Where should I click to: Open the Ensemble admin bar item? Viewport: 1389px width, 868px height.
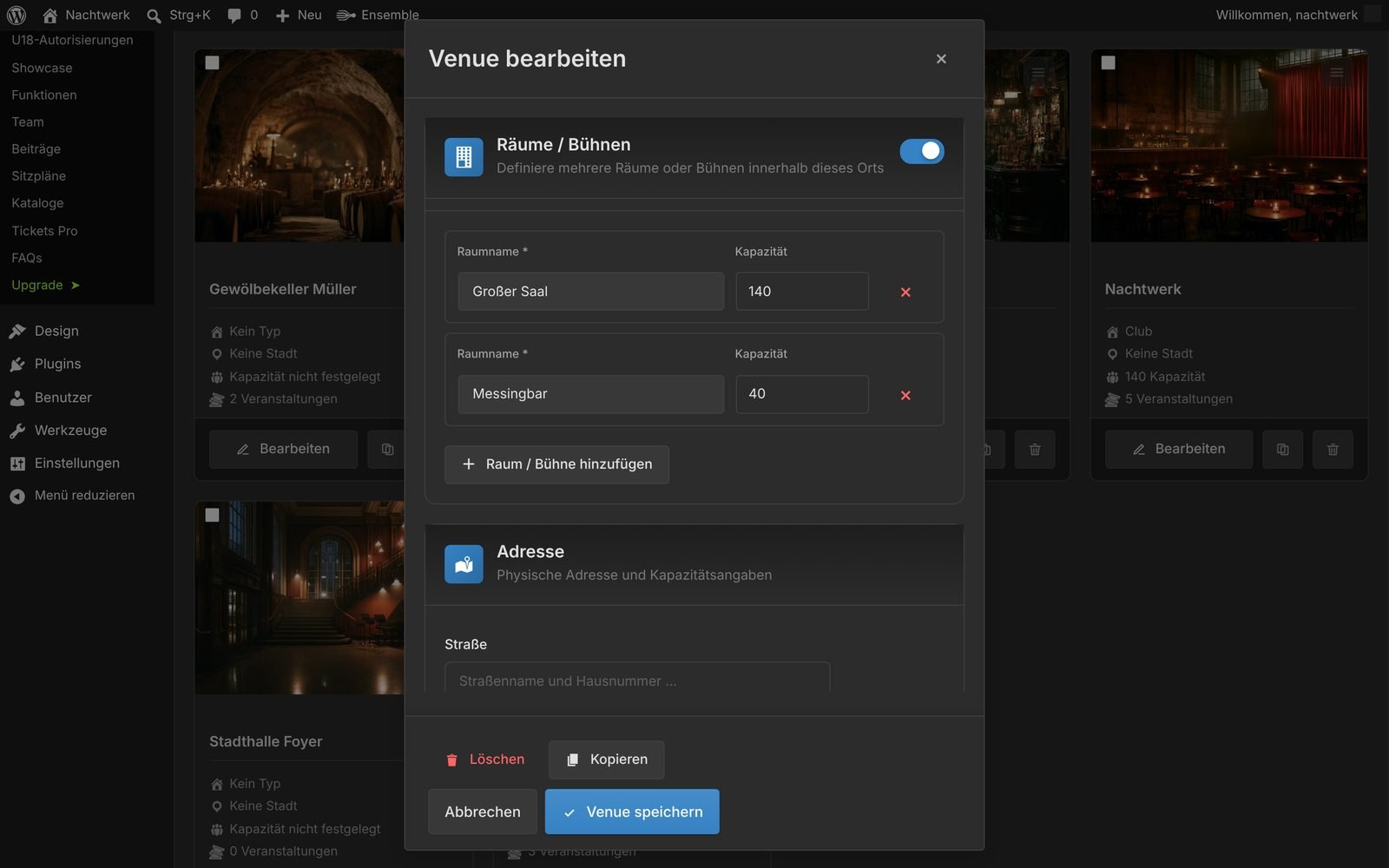coord(378,15)
